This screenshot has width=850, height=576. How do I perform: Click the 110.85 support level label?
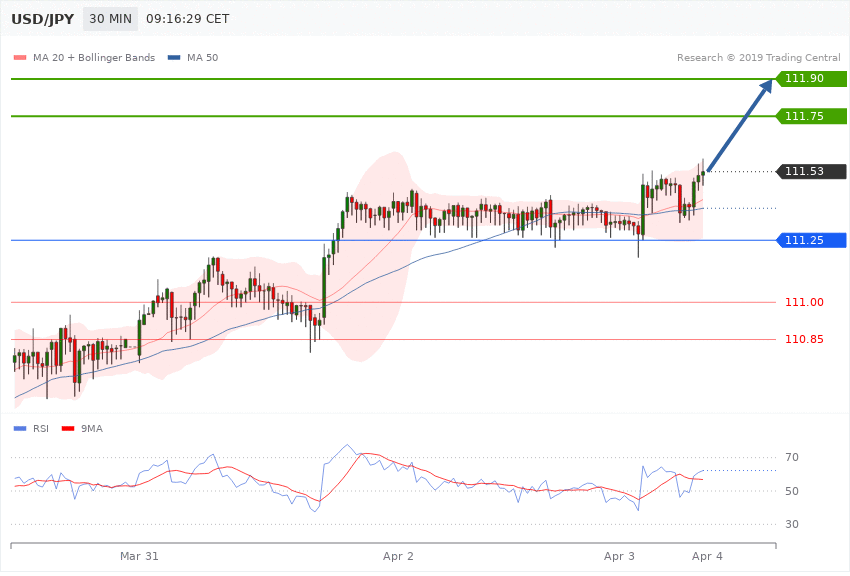804,339
